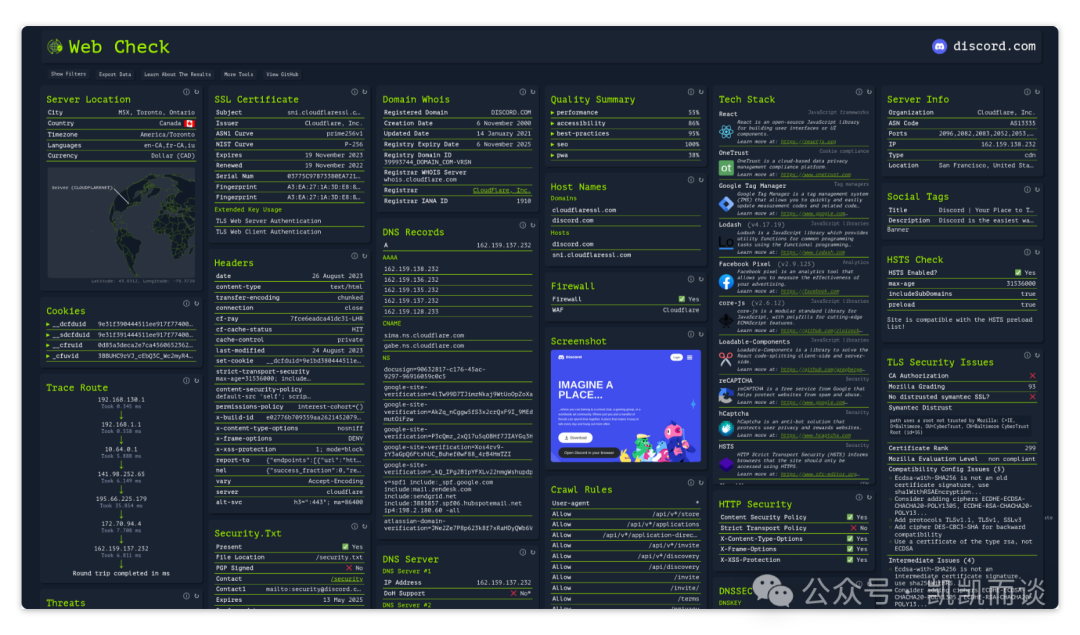Refresh the Trace Route card
Image resolution: width=1080 pixels, height=635 pixels.
[196, 380]
